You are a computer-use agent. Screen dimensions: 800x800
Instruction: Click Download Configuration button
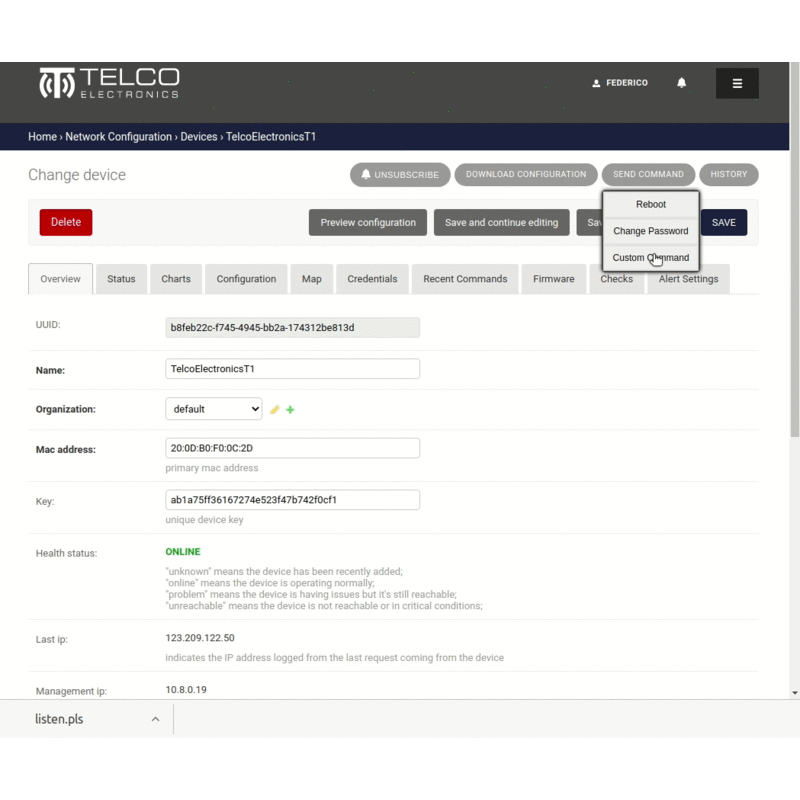[x=526, y=174]
